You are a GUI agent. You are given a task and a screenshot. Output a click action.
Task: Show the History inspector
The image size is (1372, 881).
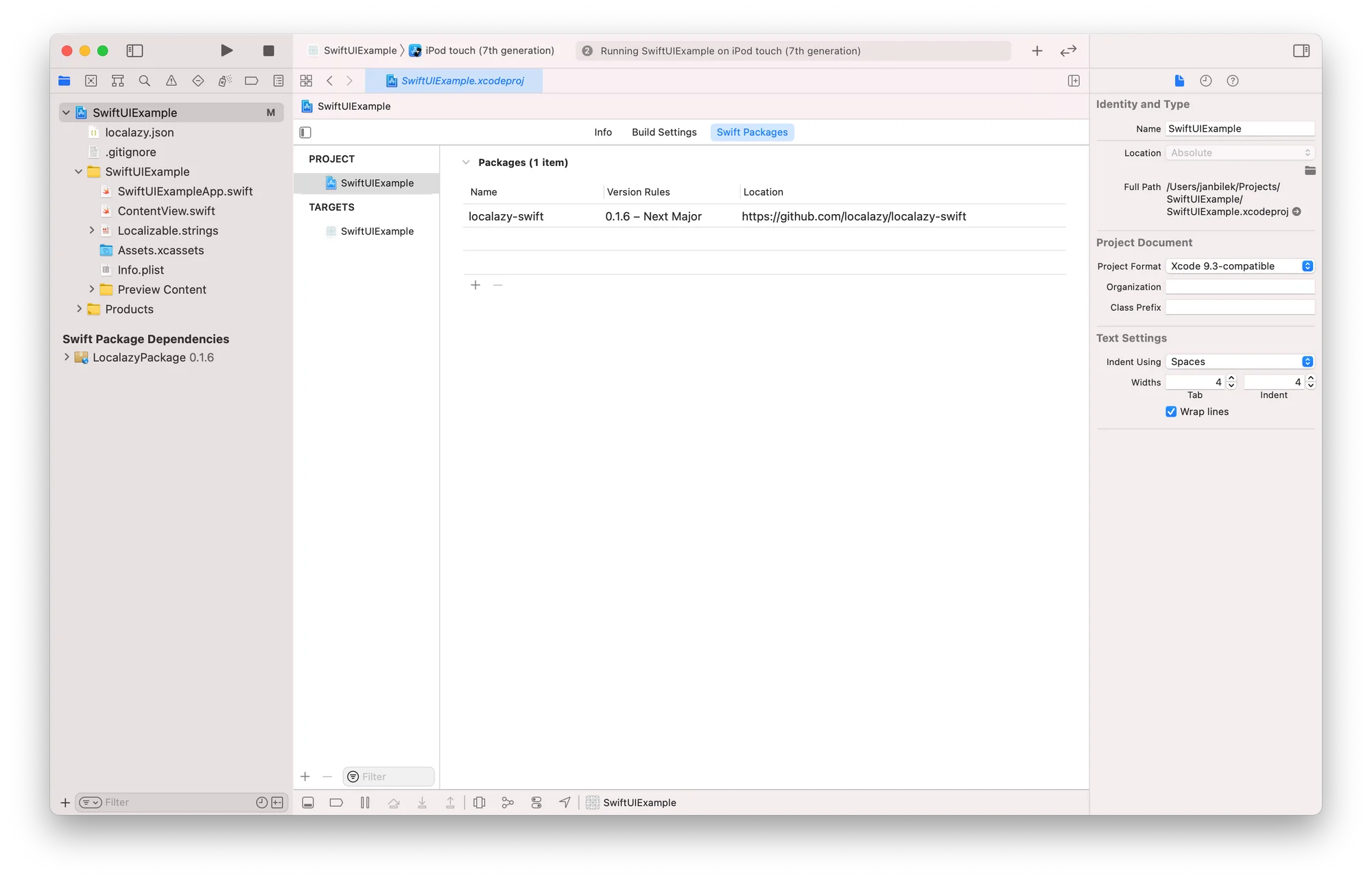click(x=1205, y=80)
